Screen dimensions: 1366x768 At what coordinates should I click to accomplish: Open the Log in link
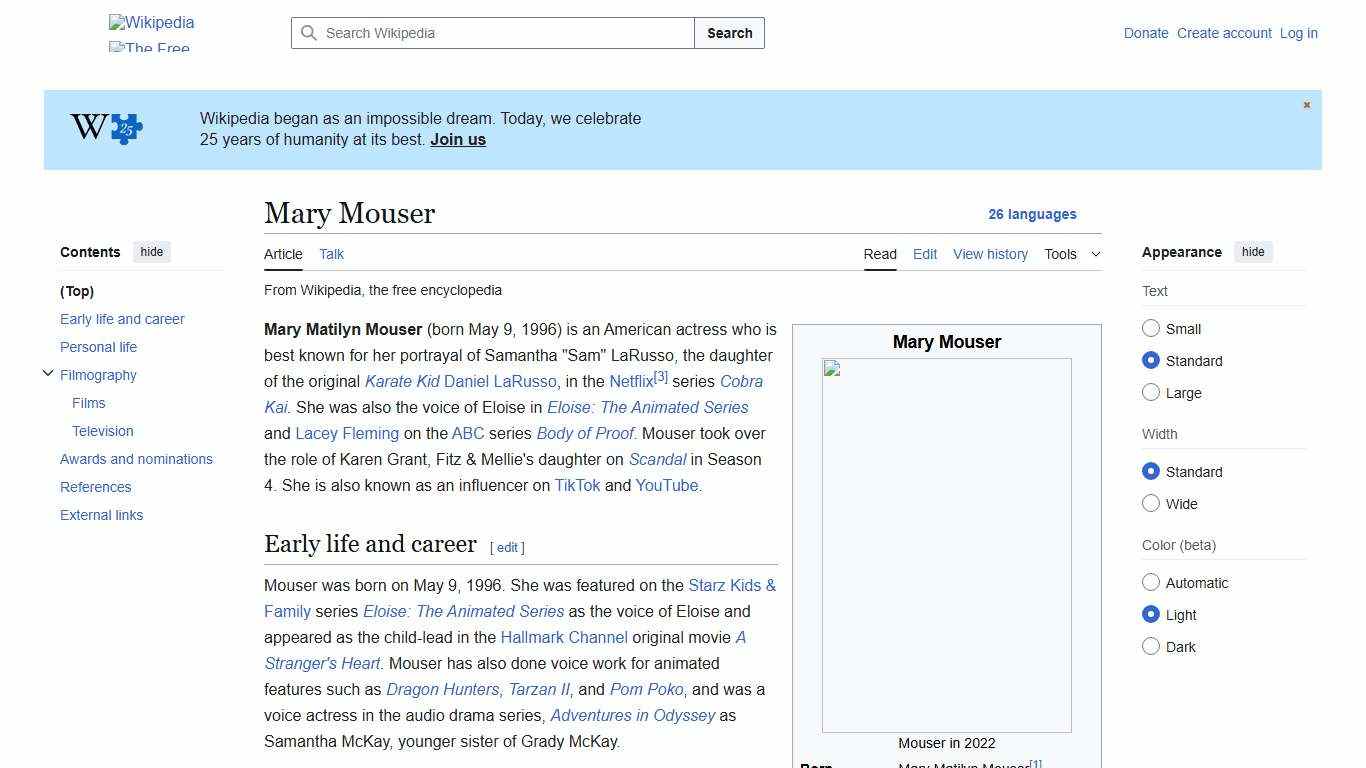point(1298,33)
